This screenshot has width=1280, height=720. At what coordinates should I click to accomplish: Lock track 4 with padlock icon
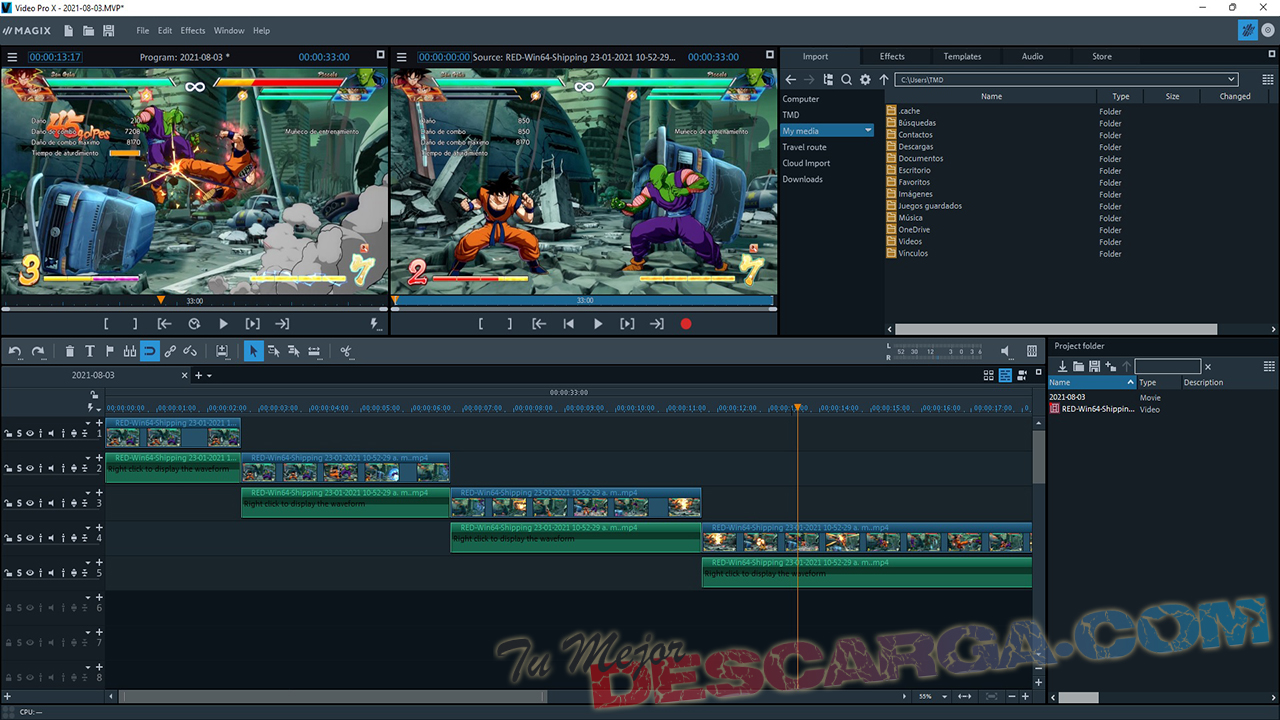(x=8, y=538)
